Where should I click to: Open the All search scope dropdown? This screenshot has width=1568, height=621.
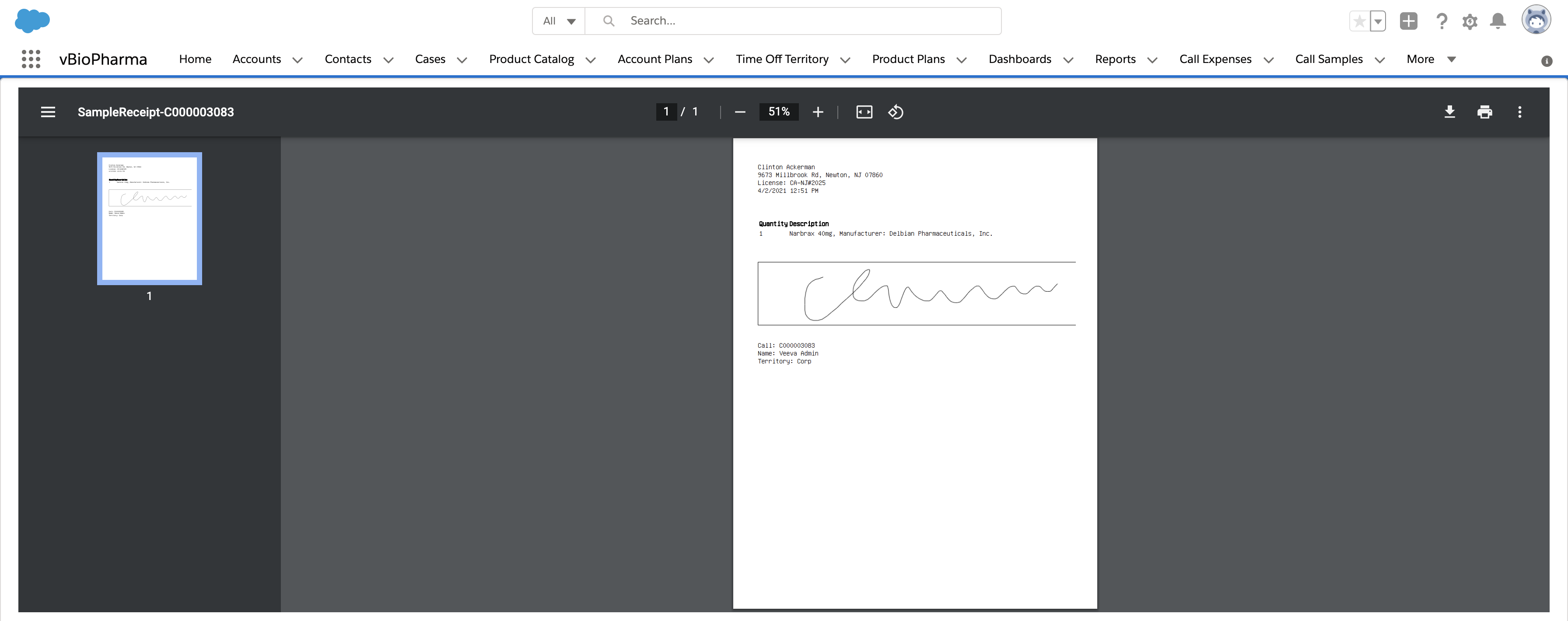point(559,21)
